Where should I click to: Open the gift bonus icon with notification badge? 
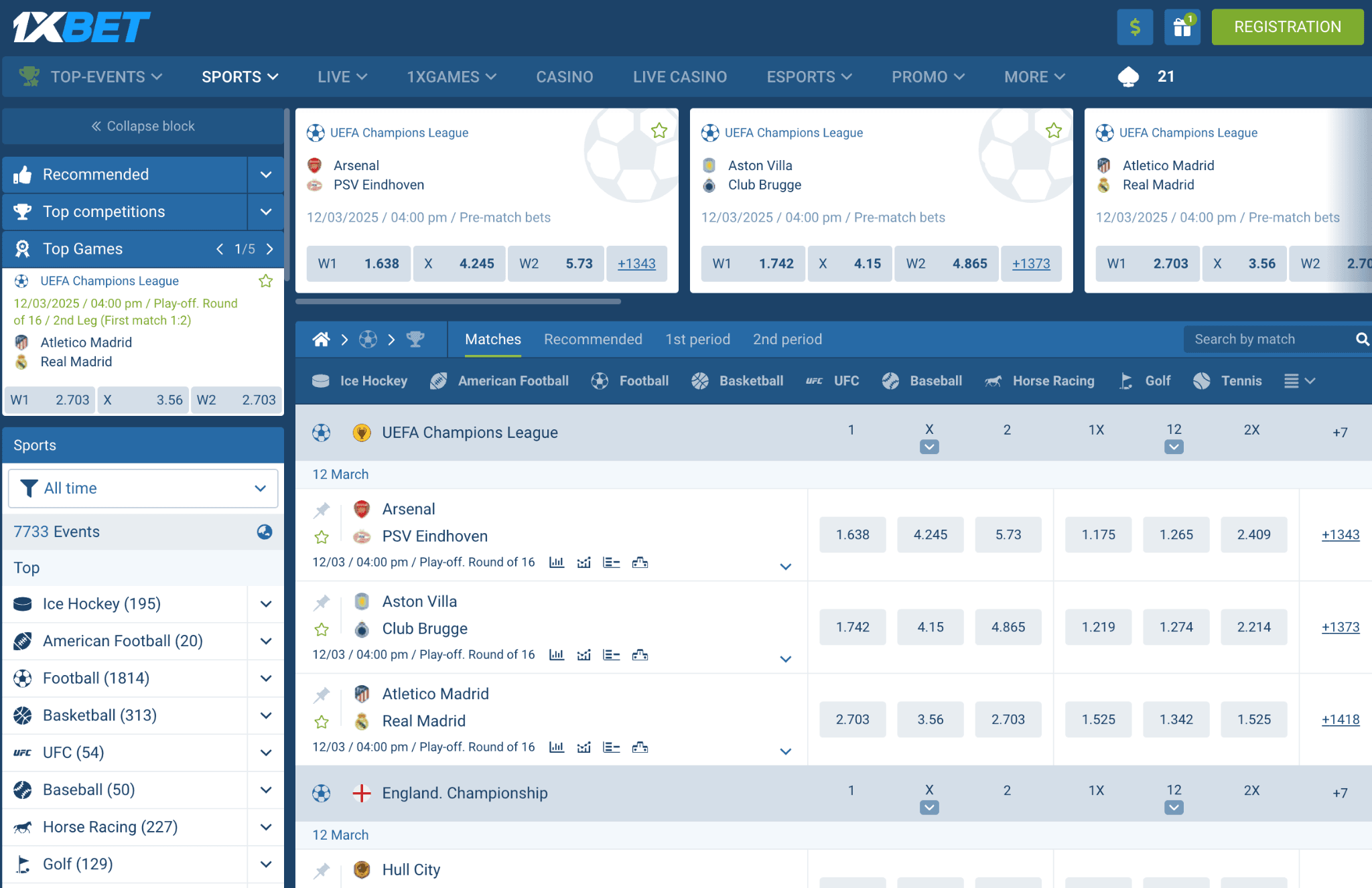[x=1182, y=27]
